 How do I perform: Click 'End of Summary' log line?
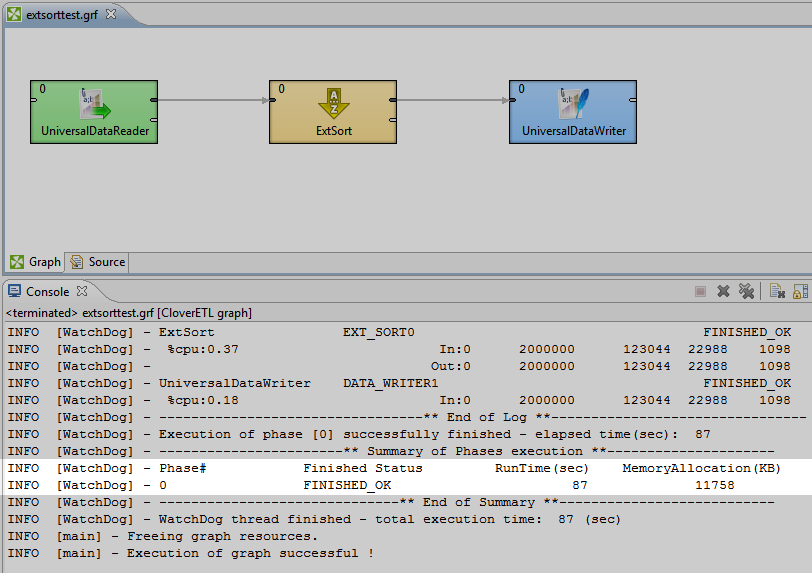pos(391,503)
